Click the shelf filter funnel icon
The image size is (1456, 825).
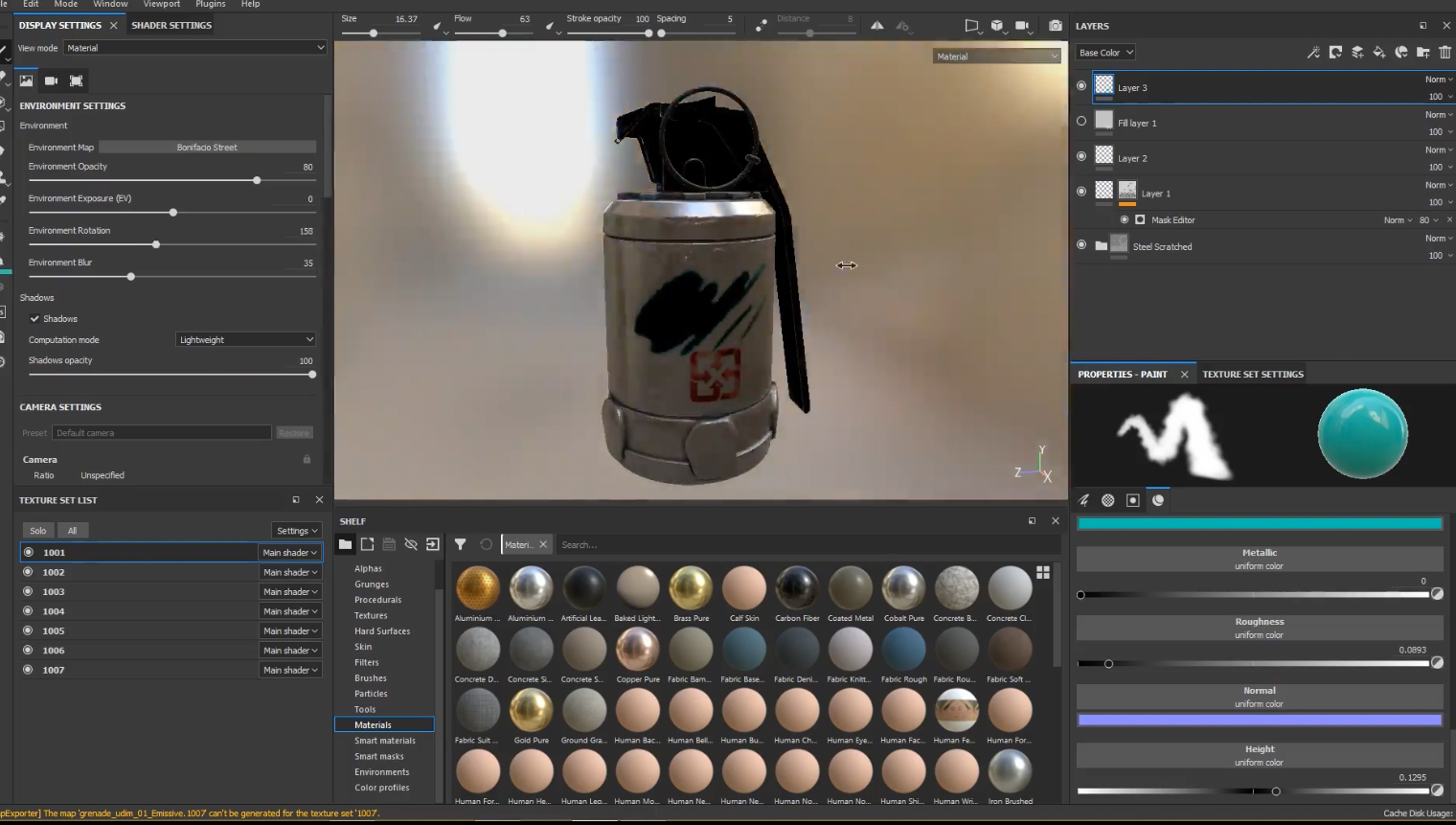click(x=460, y=544)
